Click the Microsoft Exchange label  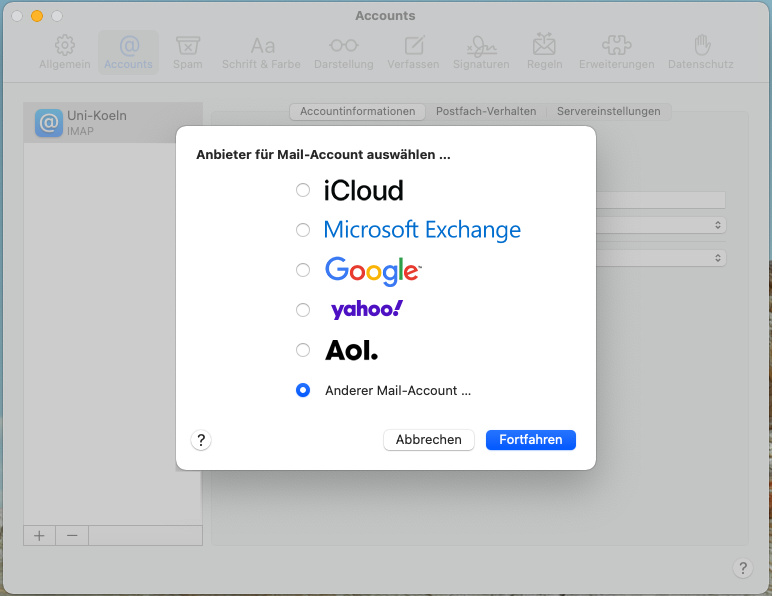tap(422, 230)
